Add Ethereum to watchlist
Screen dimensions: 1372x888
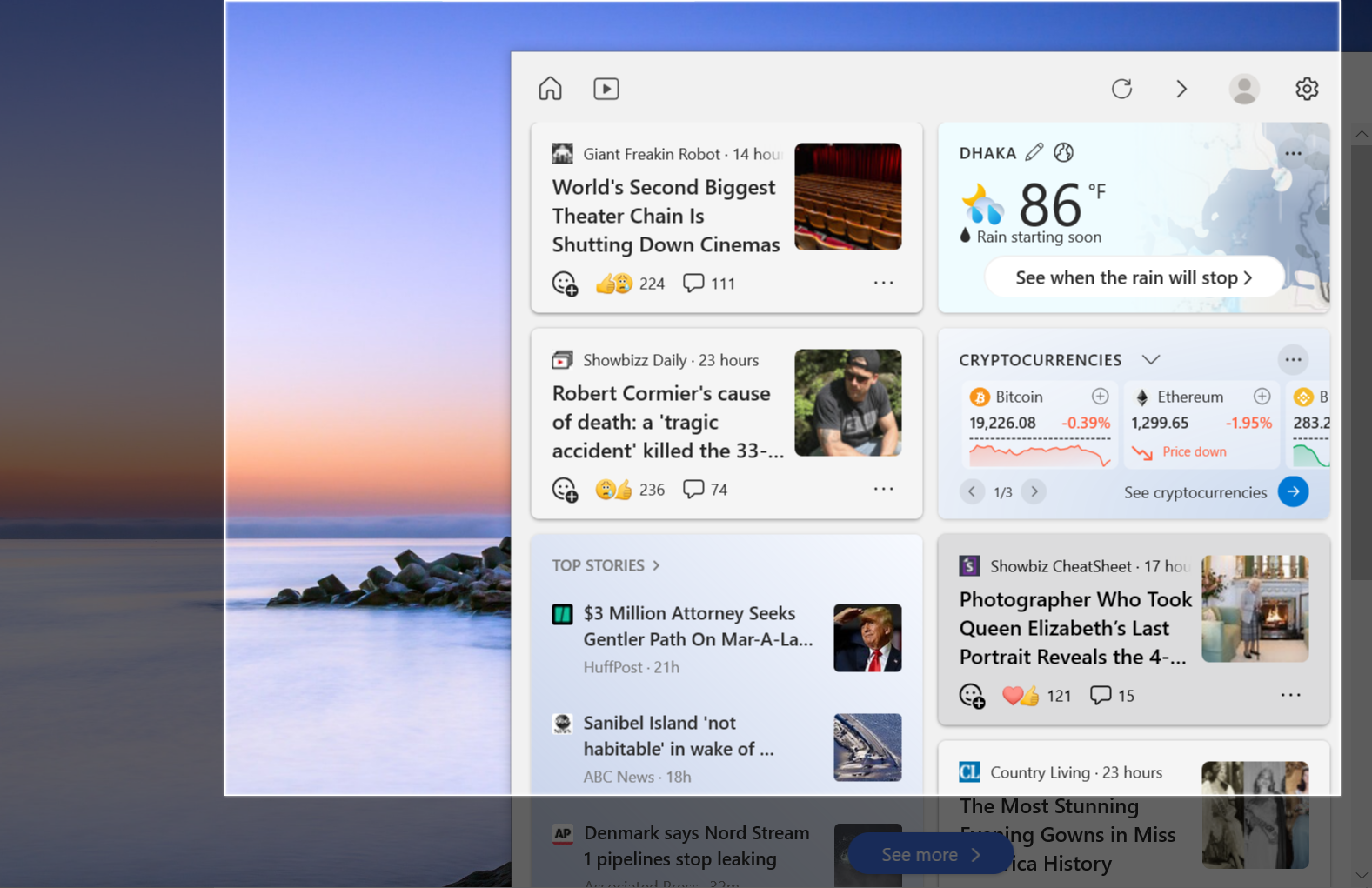(1262, 397)
